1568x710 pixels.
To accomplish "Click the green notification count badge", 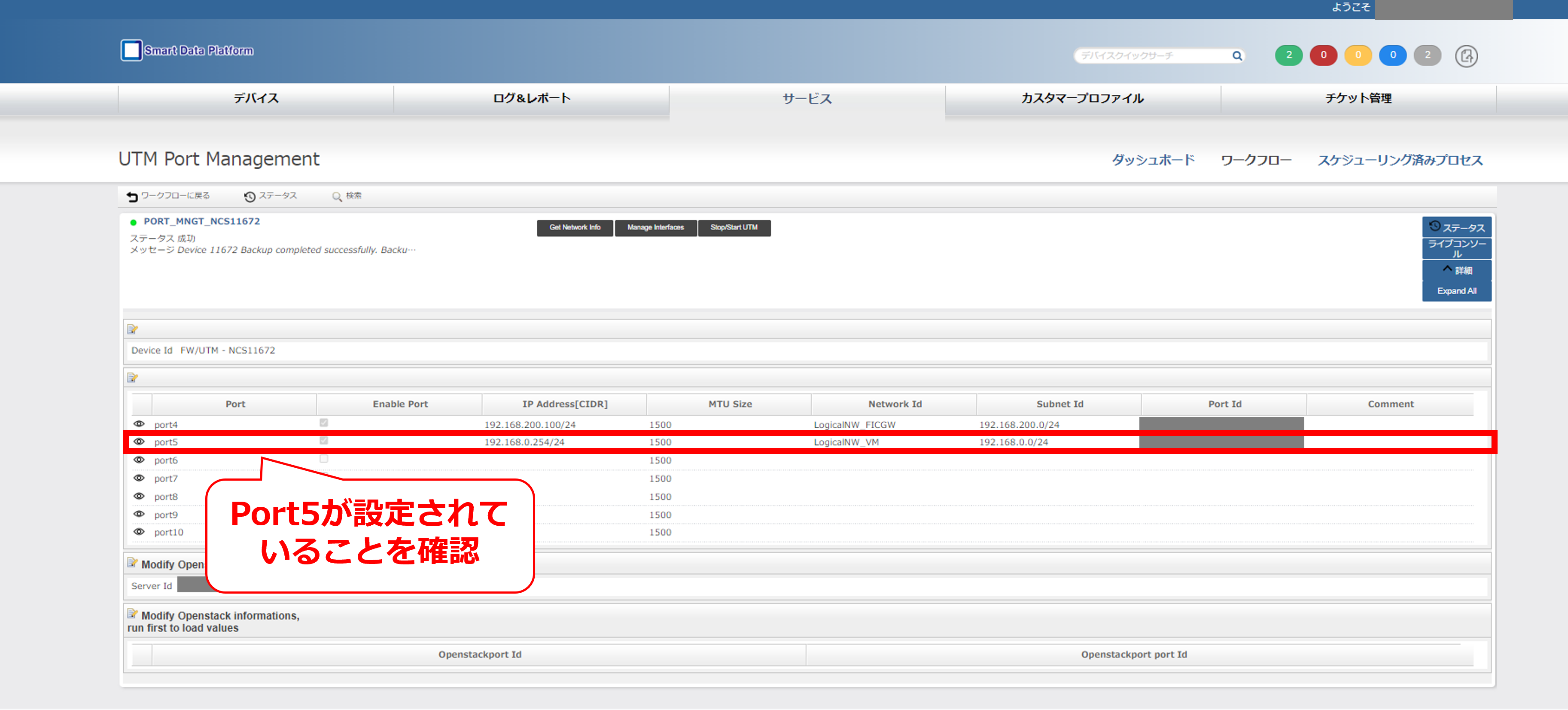I will [x=1288, y=55].
